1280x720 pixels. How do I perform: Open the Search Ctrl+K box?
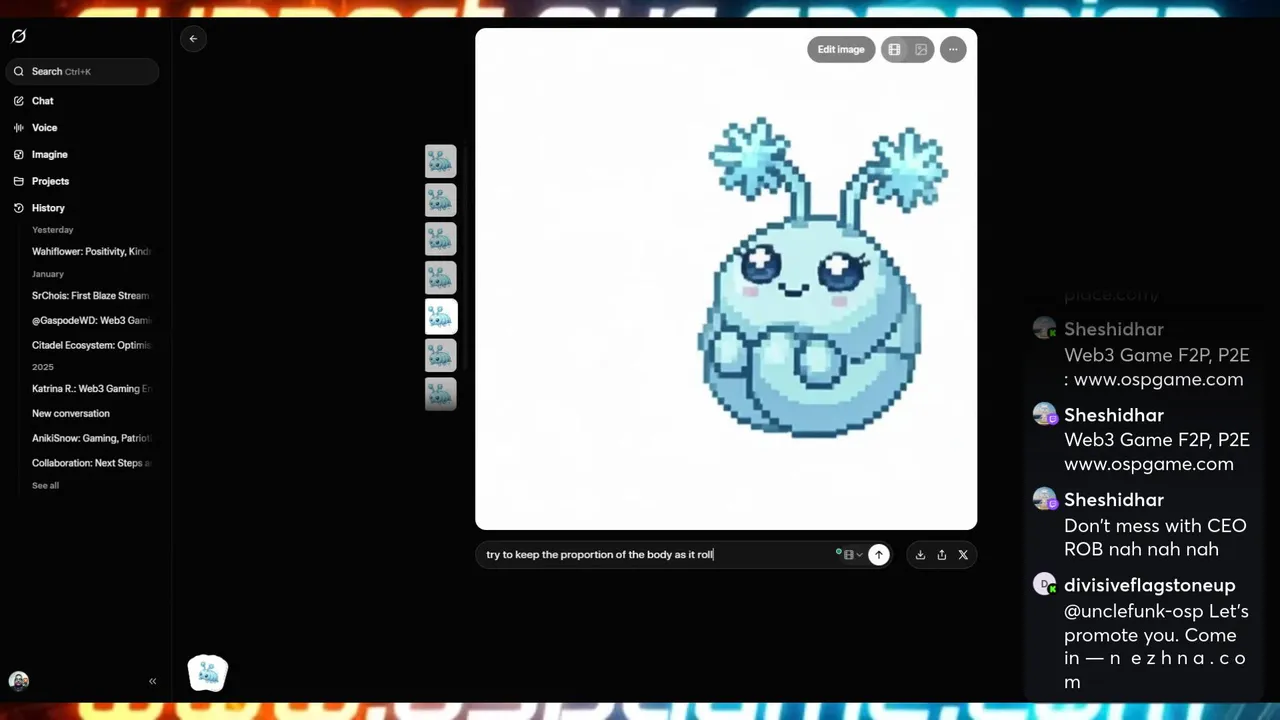point(82,71)
